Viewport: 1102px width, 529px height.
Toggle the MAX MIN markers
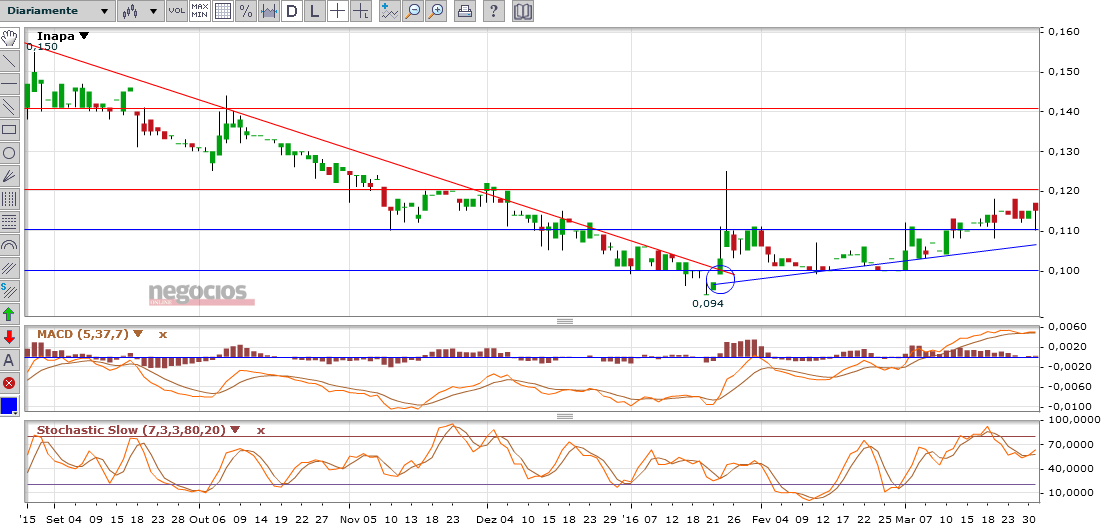pyautogui.click(x=199, y=12)
